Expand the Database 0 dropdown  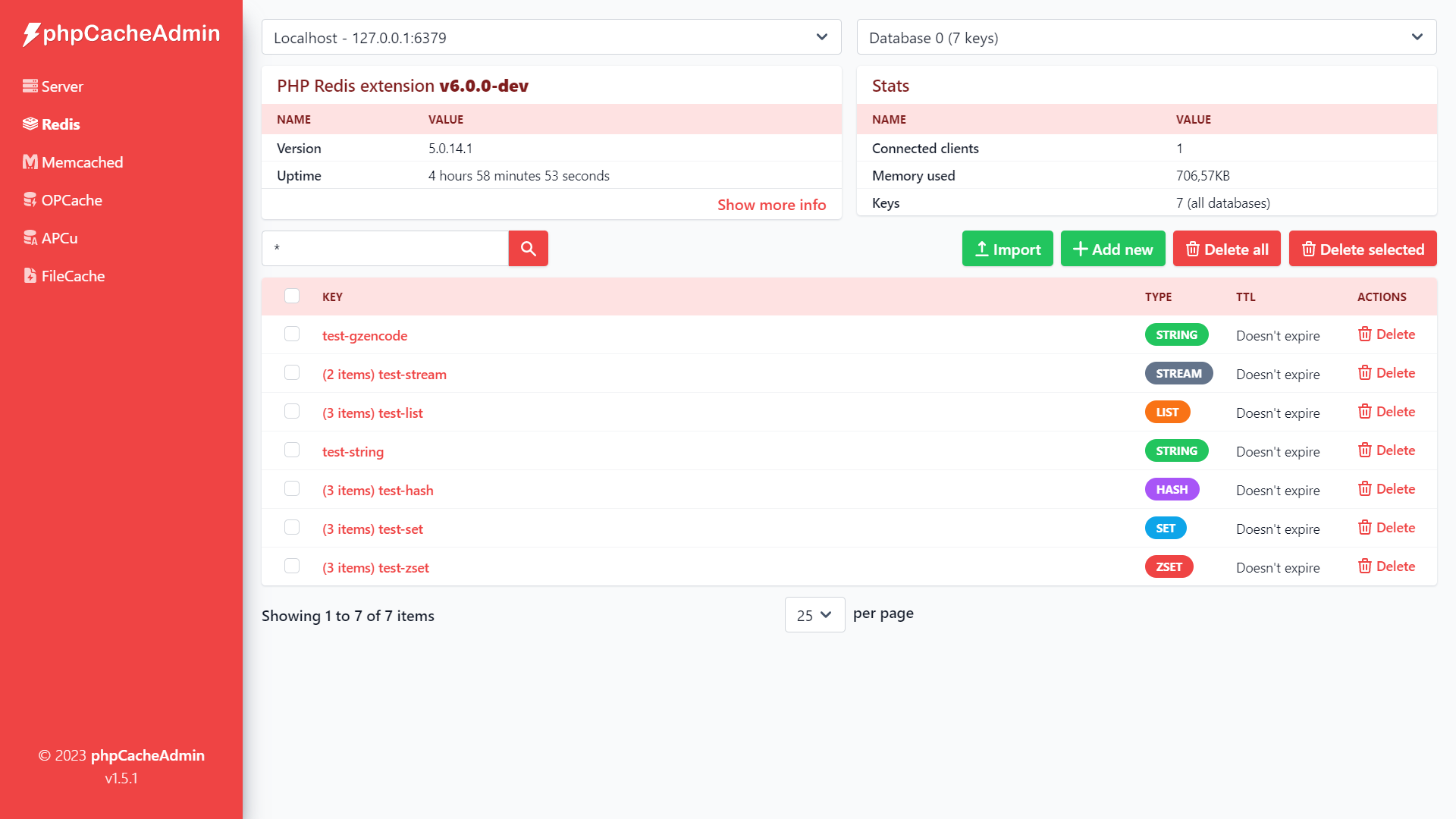(1146, 37)
